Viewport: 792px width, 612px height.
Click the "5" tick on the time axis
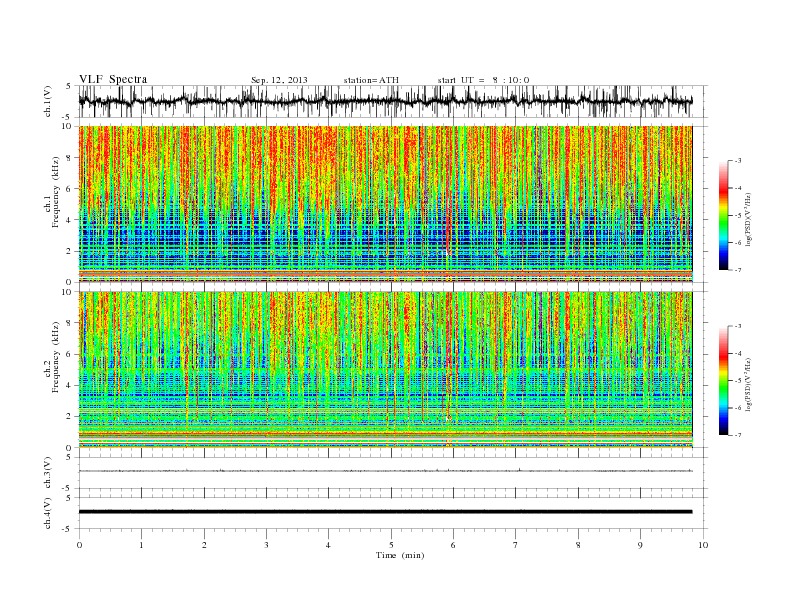(x=391, y=545)
